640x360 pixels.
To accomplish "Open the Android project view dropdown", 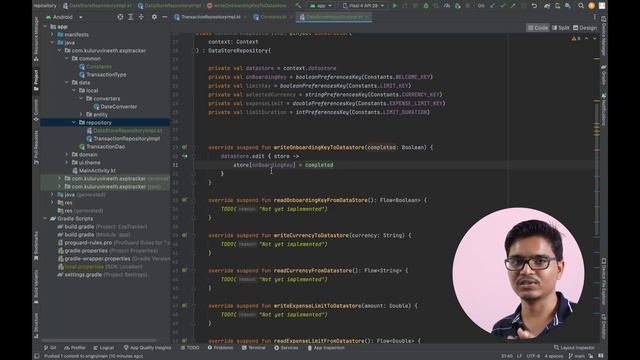I will point(64,17).
